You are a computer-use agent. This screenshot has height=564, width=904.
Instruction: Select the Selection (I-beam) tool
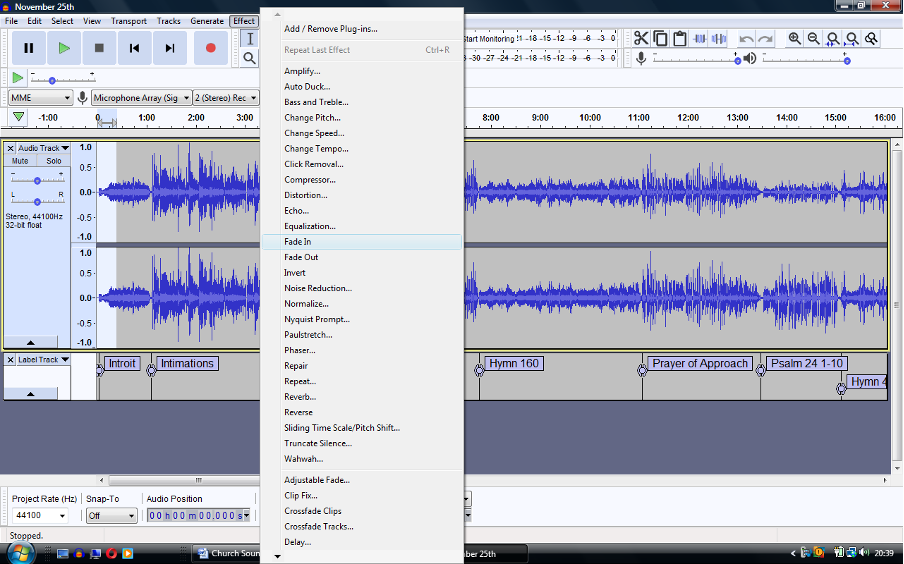(x=250, y=39)
